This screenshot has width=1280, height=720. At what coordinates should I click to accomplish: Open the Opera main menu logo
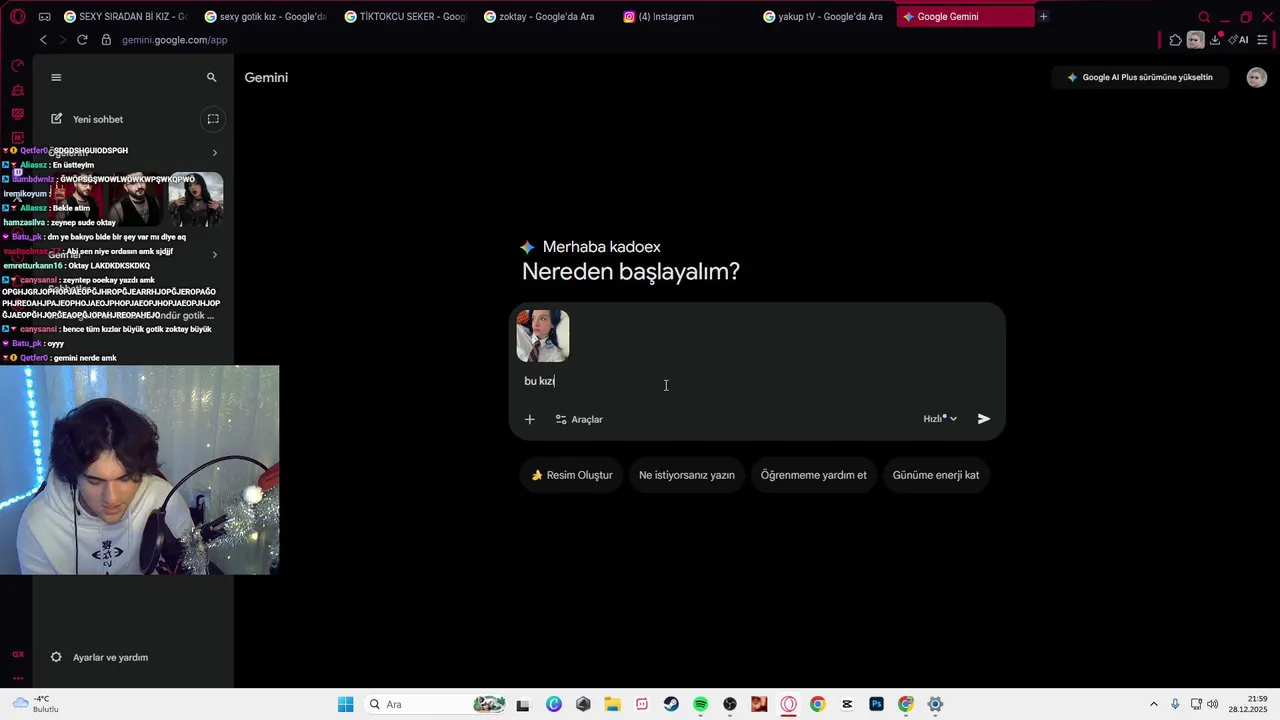coord(17,16)
